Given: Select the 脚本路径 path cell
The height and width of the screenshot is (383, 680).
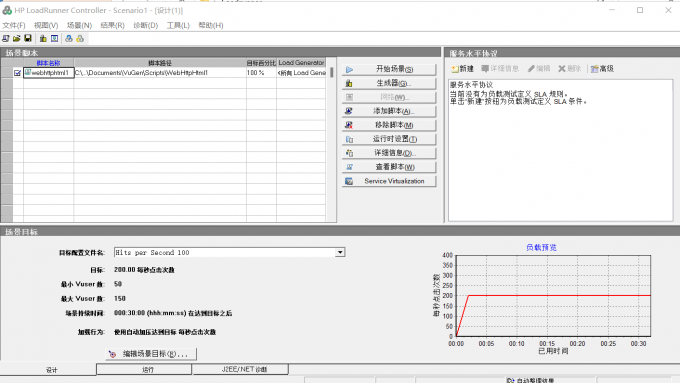Looking at the screenshot, I should [160, 73].
